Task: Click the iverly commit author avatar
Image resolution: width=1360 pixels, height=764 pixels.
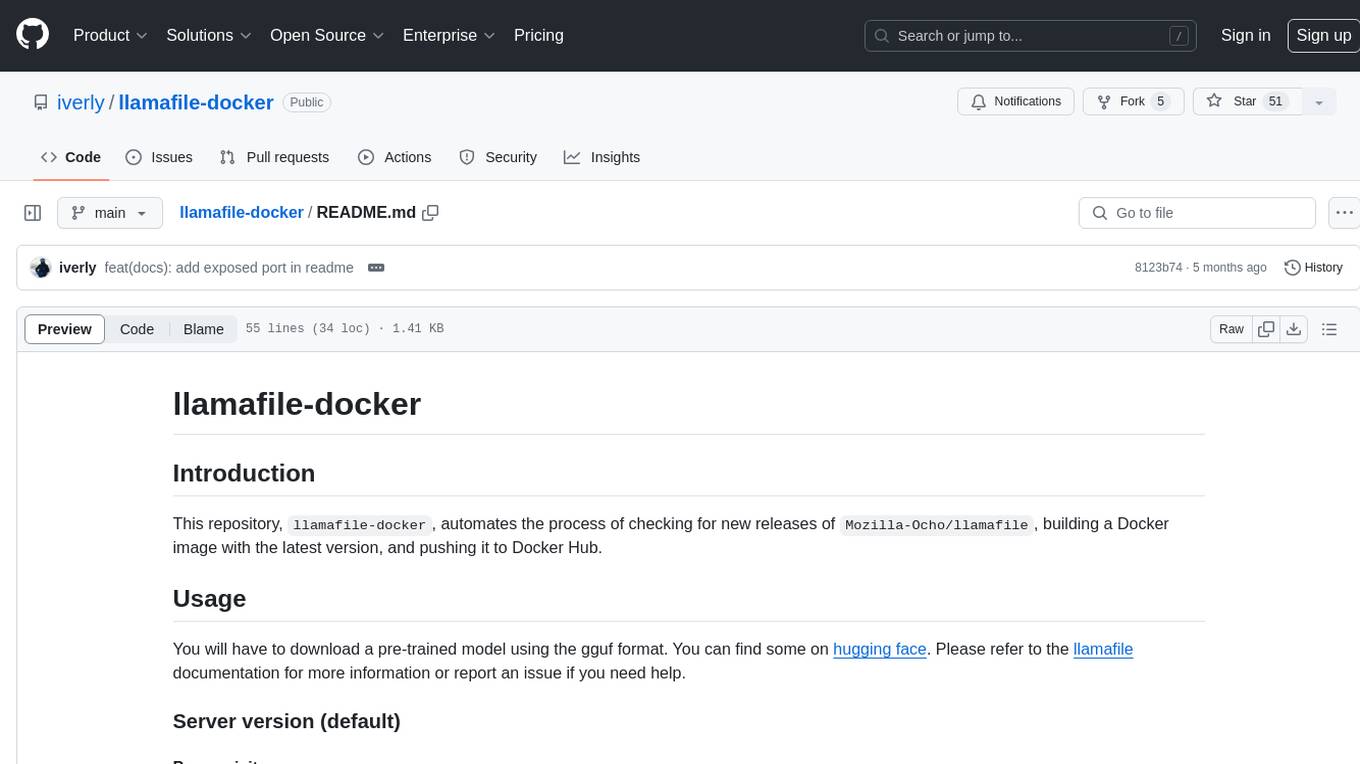Action: [x=41, y=268]
